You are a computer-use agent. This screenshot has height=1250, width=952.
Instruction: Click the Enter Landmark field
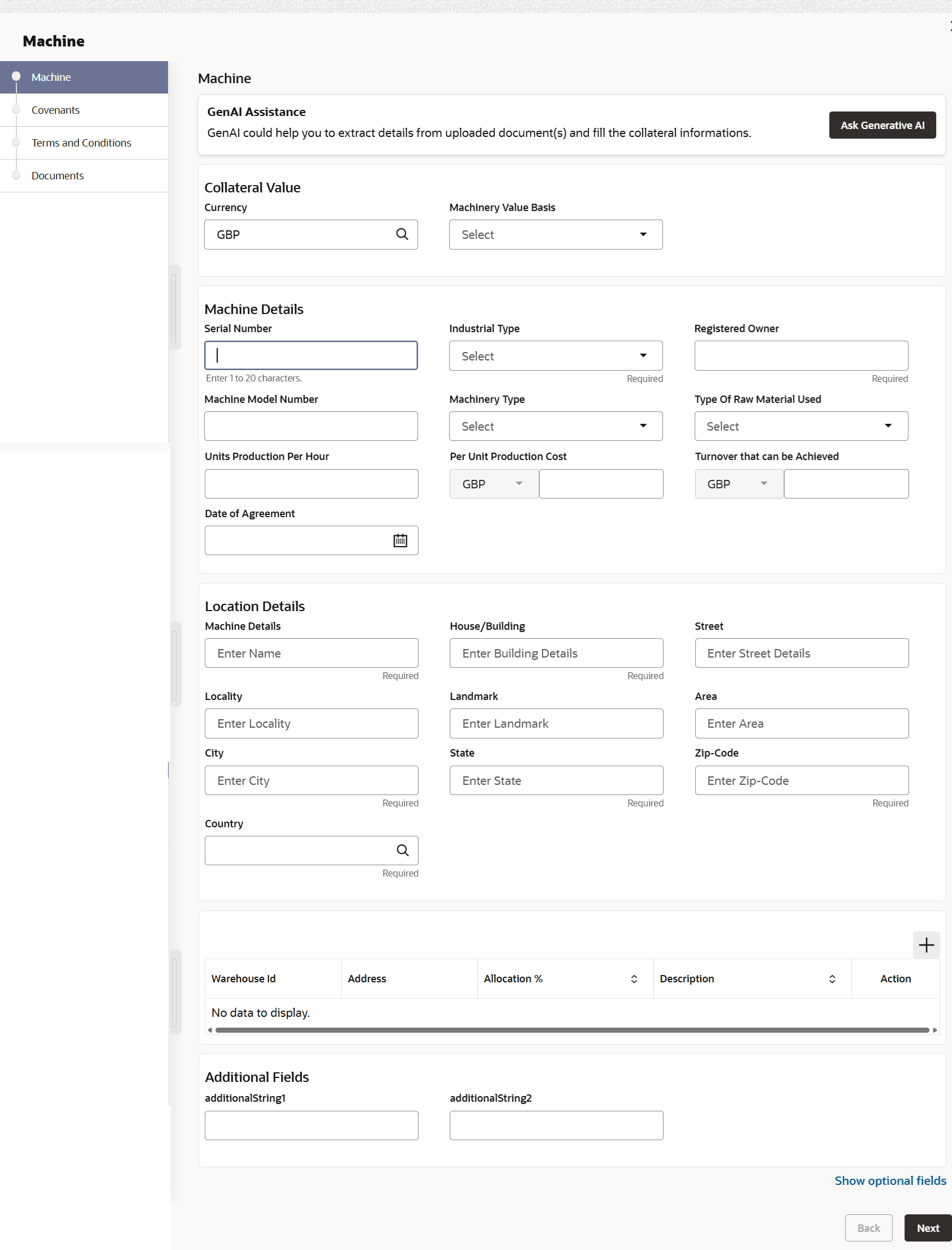coord(556,723)
